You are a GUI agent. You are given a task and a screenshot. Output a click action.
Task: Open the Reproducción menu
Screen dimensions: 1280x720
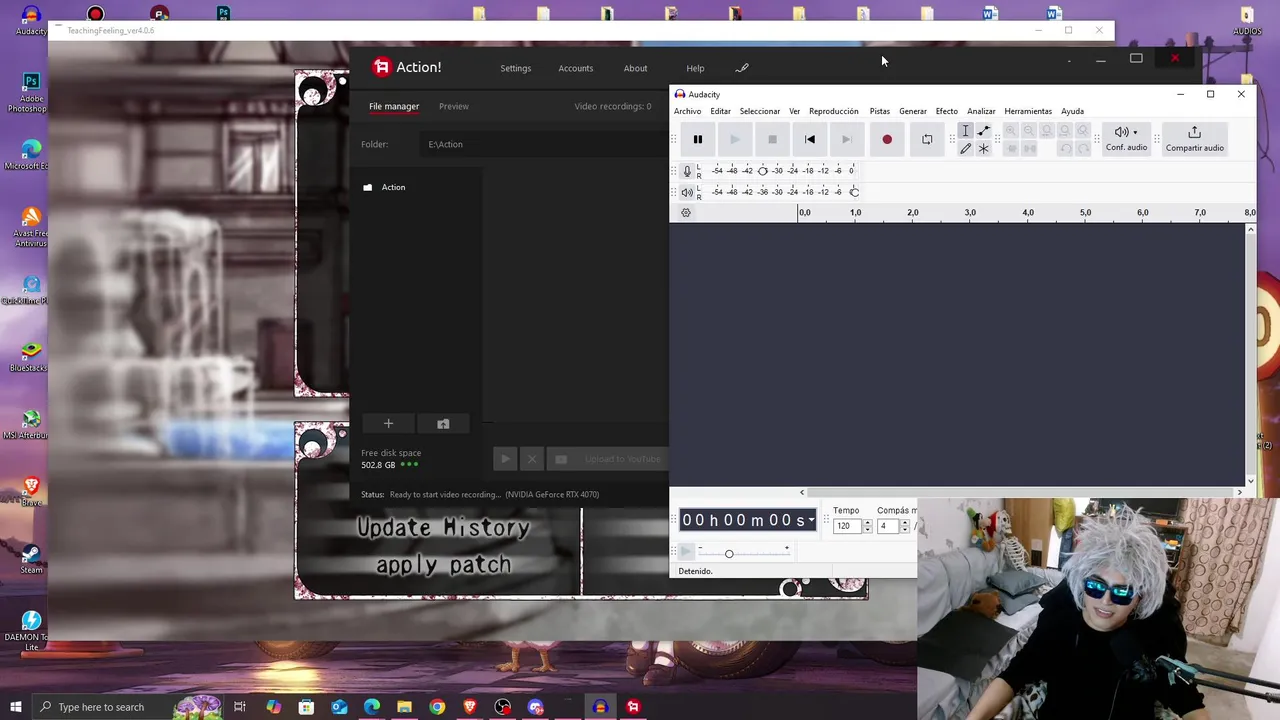click(x=833, y=111)
